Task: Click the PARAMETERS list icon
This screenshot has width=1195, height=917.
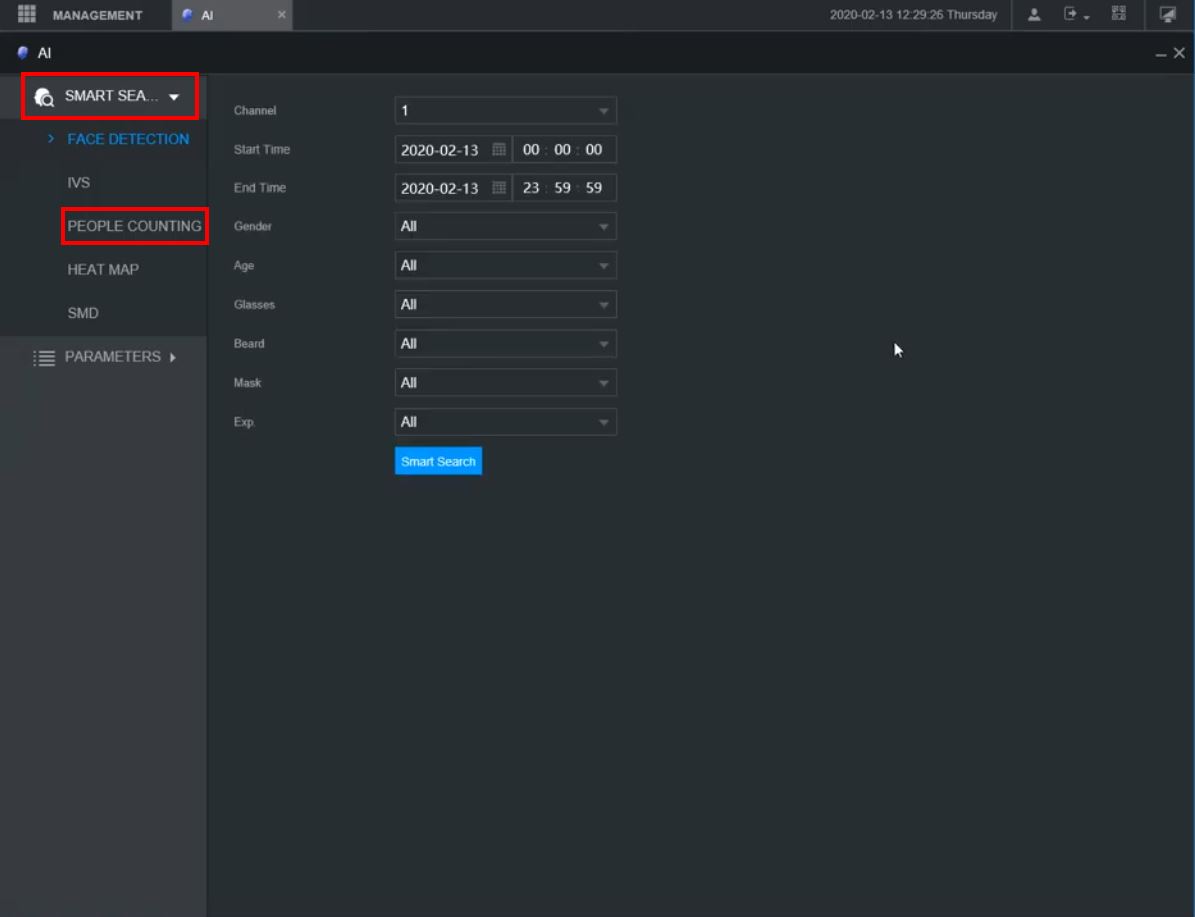Action: coord(44,358)
